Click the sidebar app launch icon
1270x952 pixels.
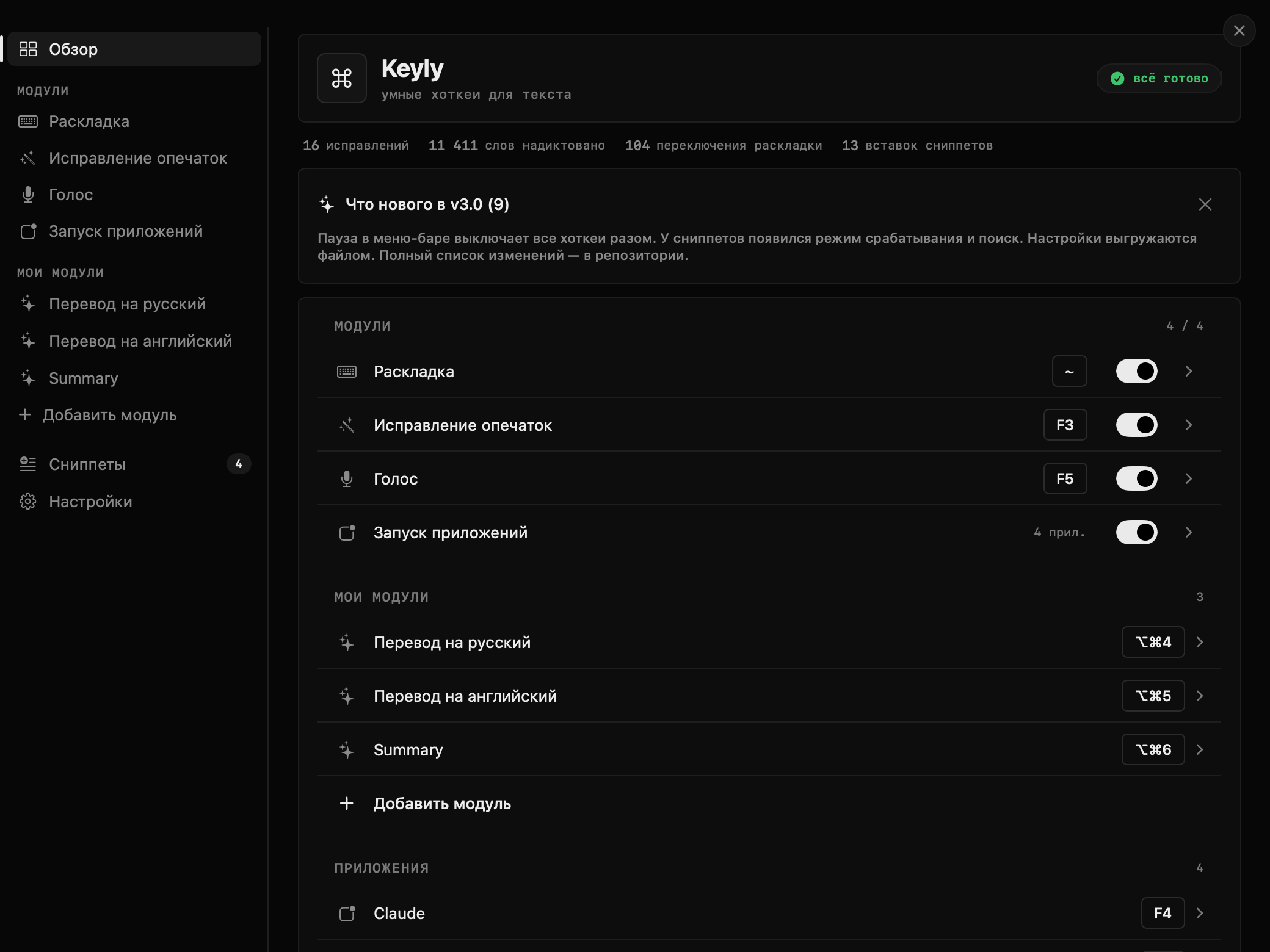28,231
